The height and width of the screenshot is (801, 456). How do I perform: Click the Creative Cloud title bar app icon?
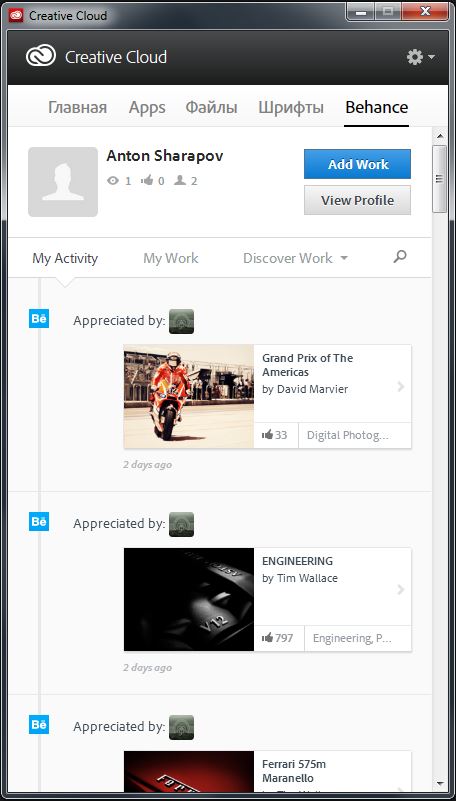16,15
